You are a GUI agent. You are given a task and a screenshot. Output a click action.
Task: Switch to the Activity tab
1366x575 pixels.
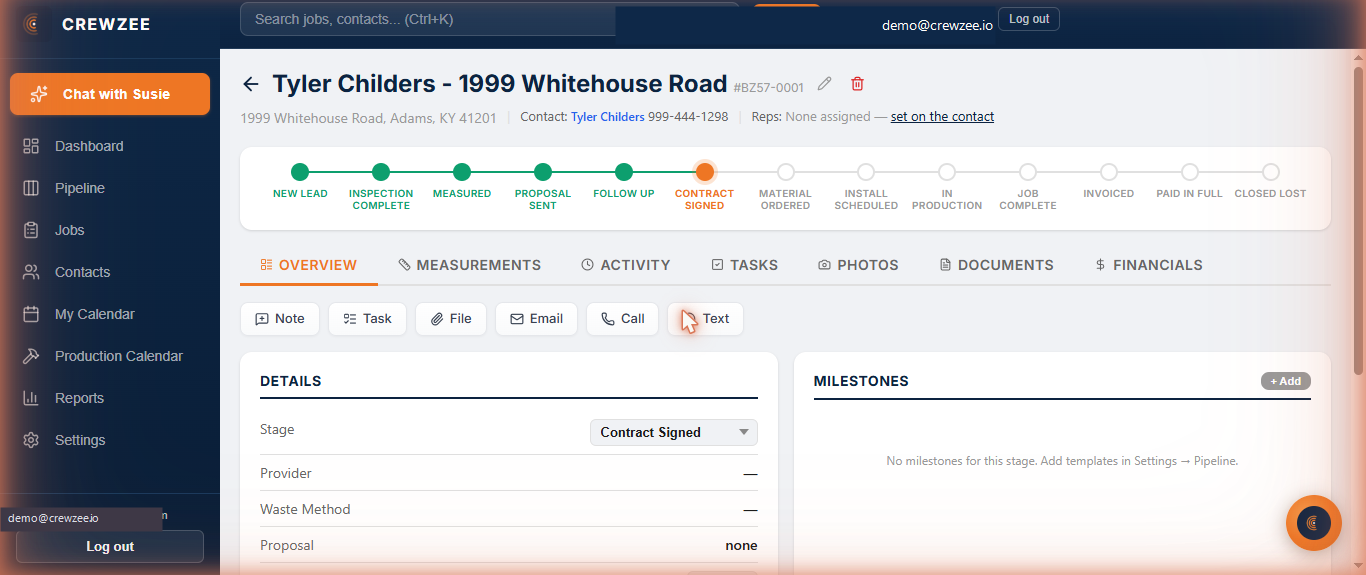(x=625, y=265)
